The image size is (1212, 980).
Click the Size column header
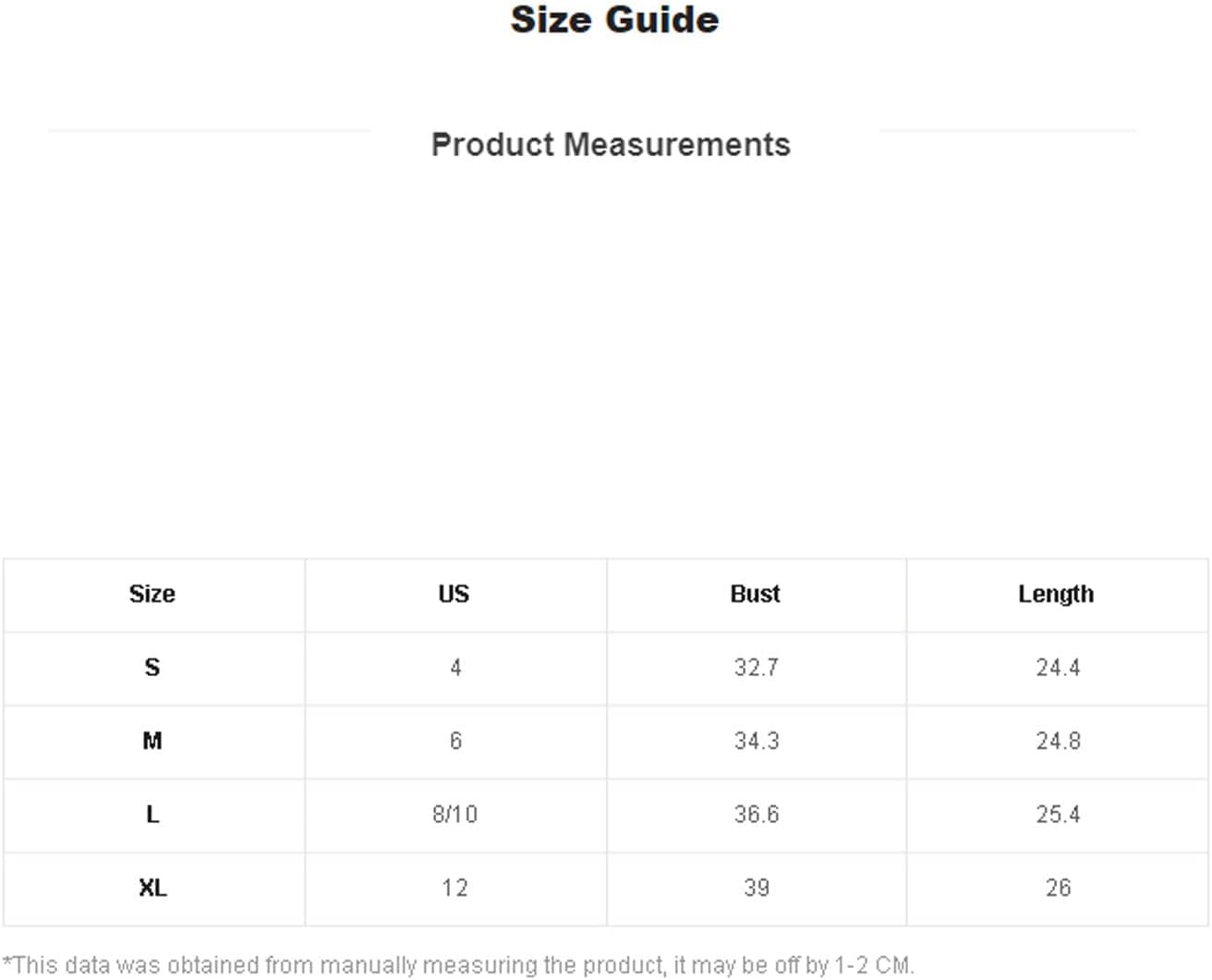tap(152, 594)
